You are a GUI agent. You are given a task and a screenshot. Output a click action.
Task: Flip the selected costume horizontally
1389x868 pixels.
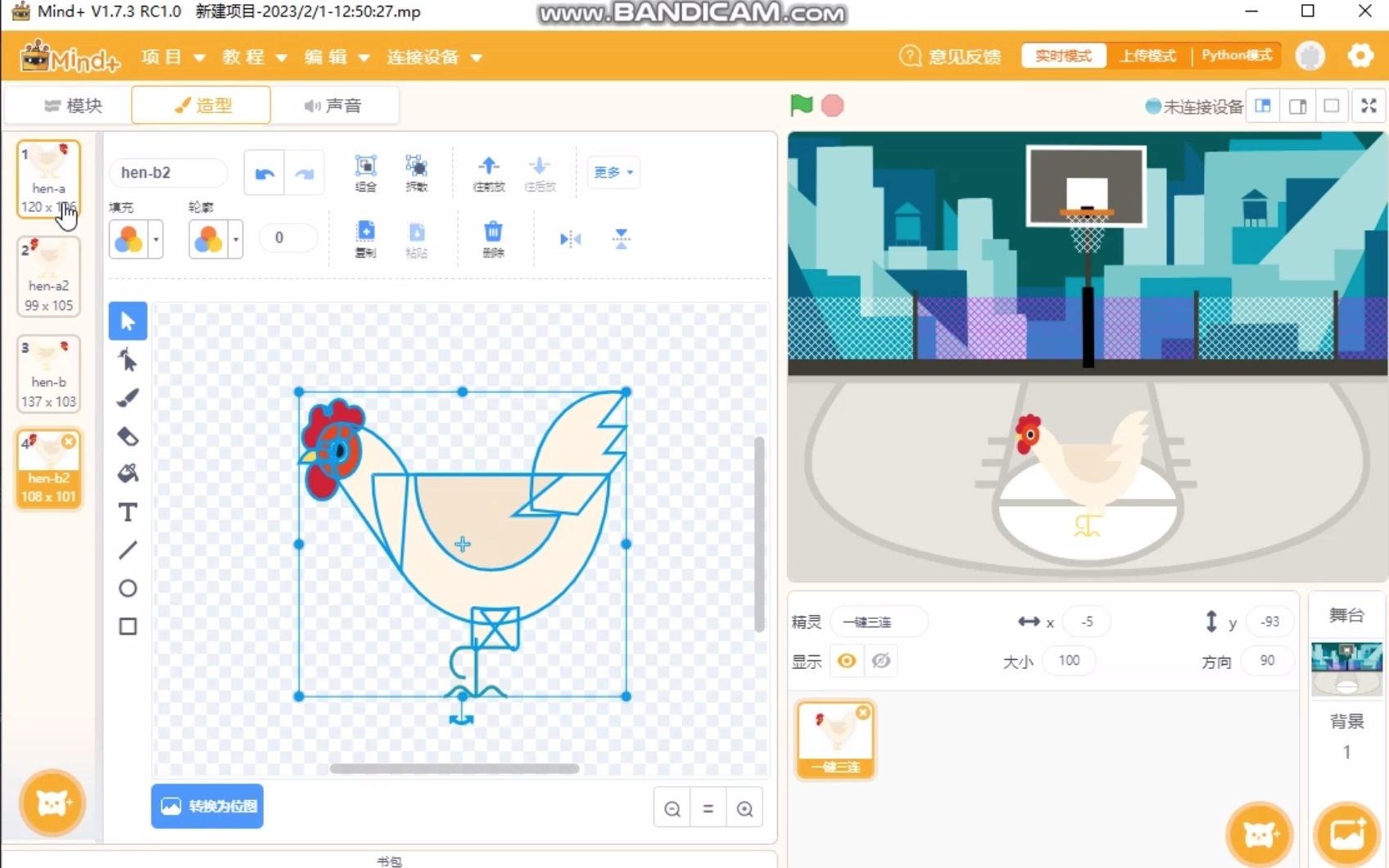[x=570, y=238]
